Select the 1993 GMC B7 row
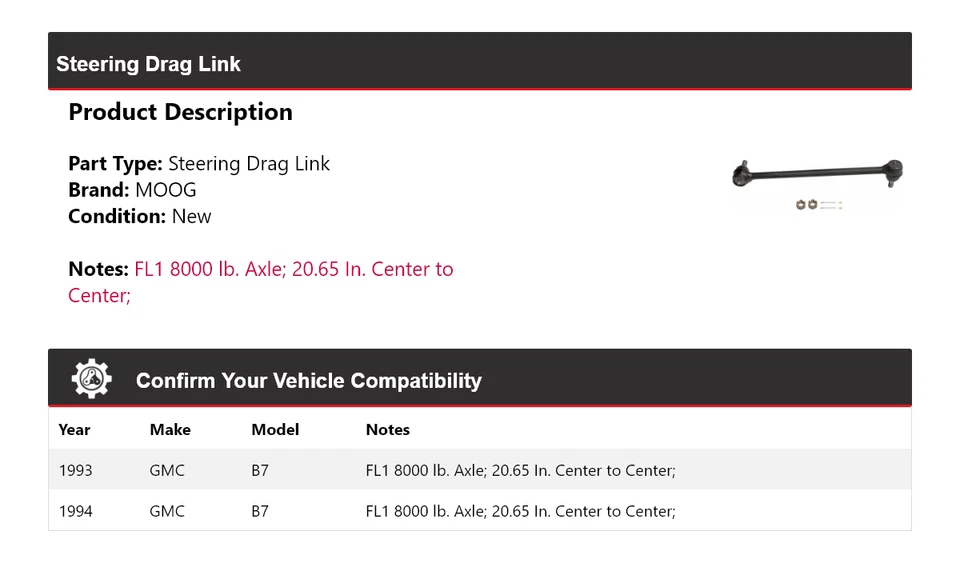Image resolution: width=960 pixels, height=563 pixels. click(479, 470)
